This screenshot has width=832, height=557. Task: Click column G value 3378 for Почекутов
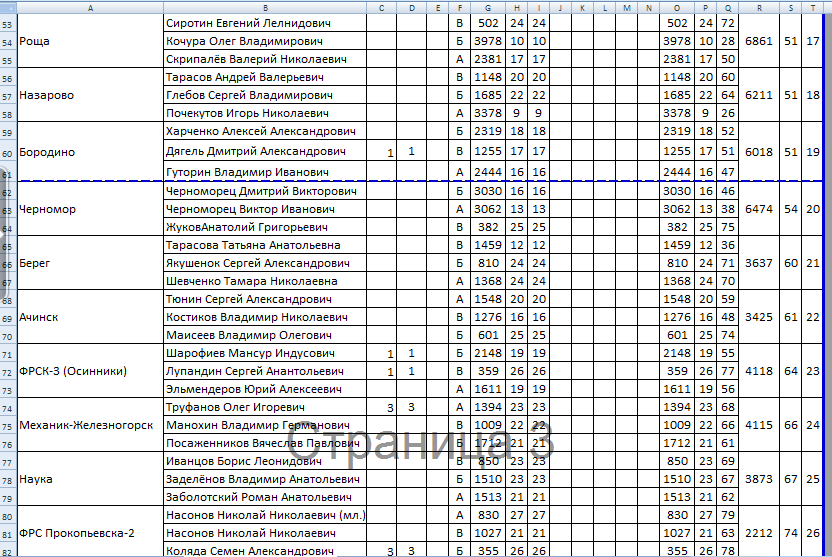point(488,113)
